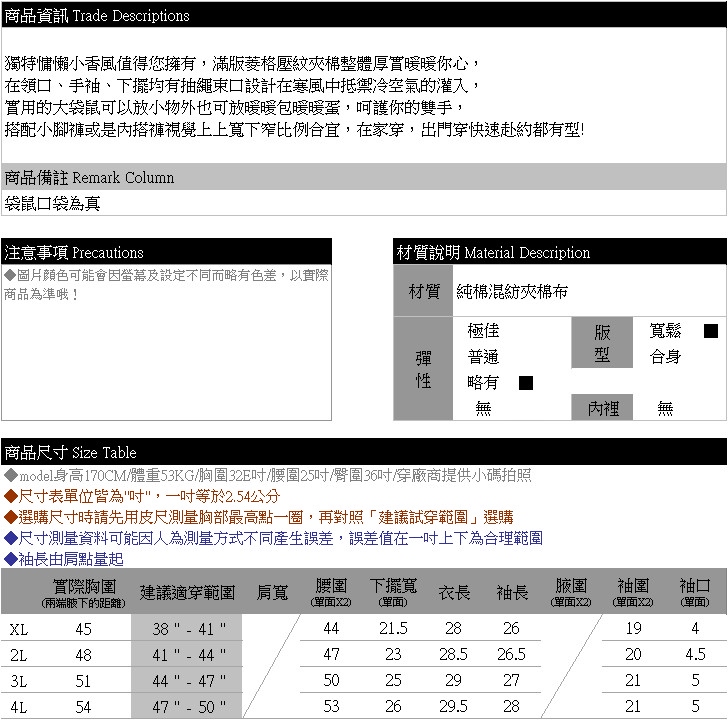Image resolution: width=728 pixels, height=720 pixels.
Task: Click the 實際胸圍 column header
Action: pyautogui.click(x=82, y=591)
